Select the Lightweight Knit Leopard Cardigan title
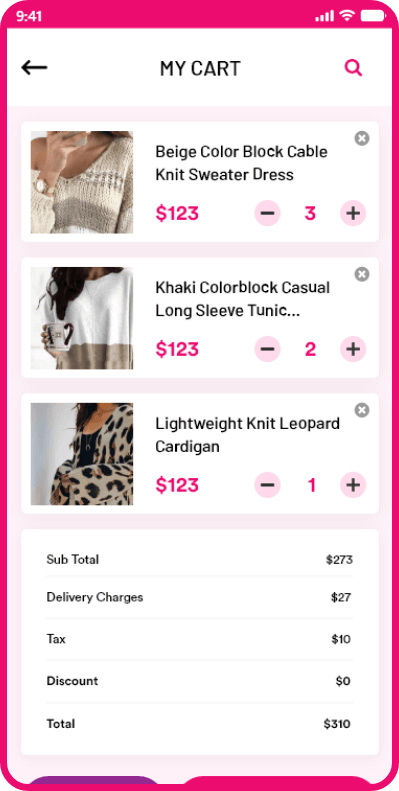Screen dimensions: 399x791 point(248,435)
